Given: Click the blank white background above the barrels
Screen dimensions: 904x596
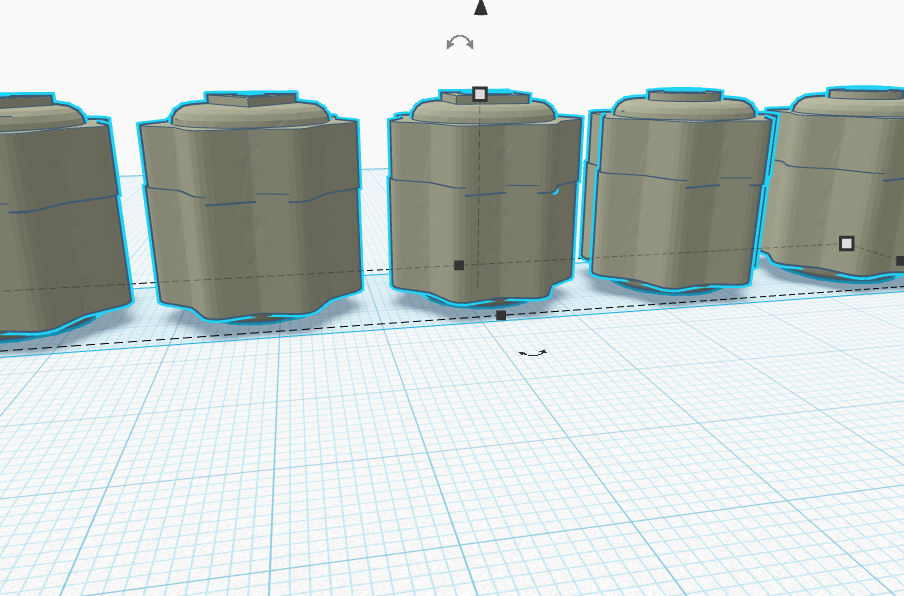Looking at the screenshot, I should coord(231,40).
